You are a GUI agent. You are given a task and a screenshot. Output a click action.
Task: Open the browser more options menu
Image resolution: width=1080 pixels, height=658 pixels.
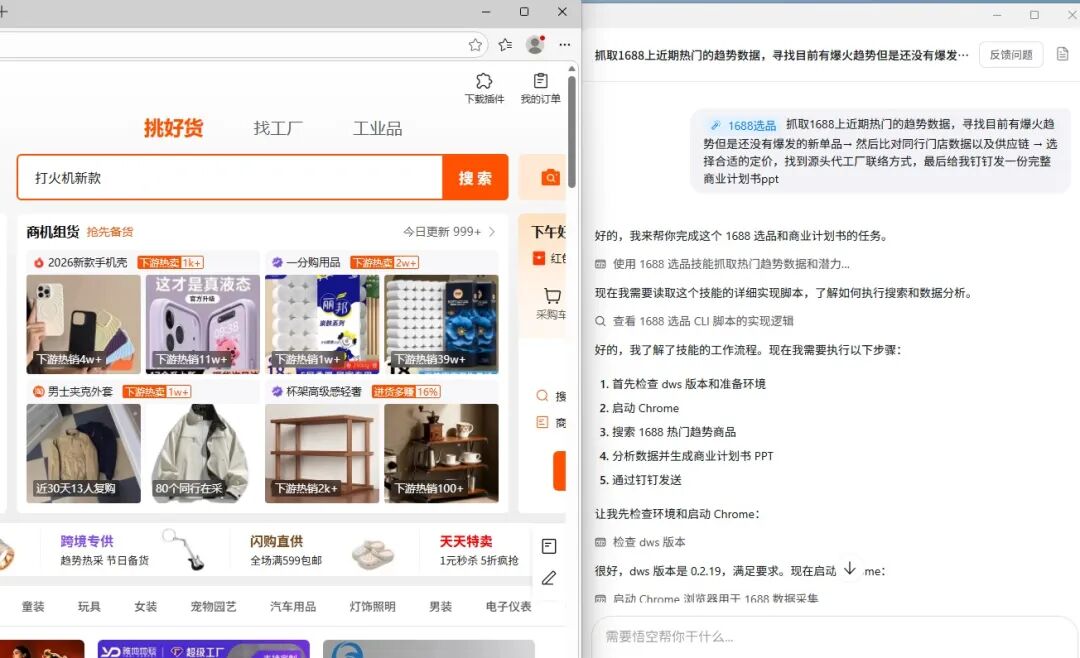click(564, 46)
